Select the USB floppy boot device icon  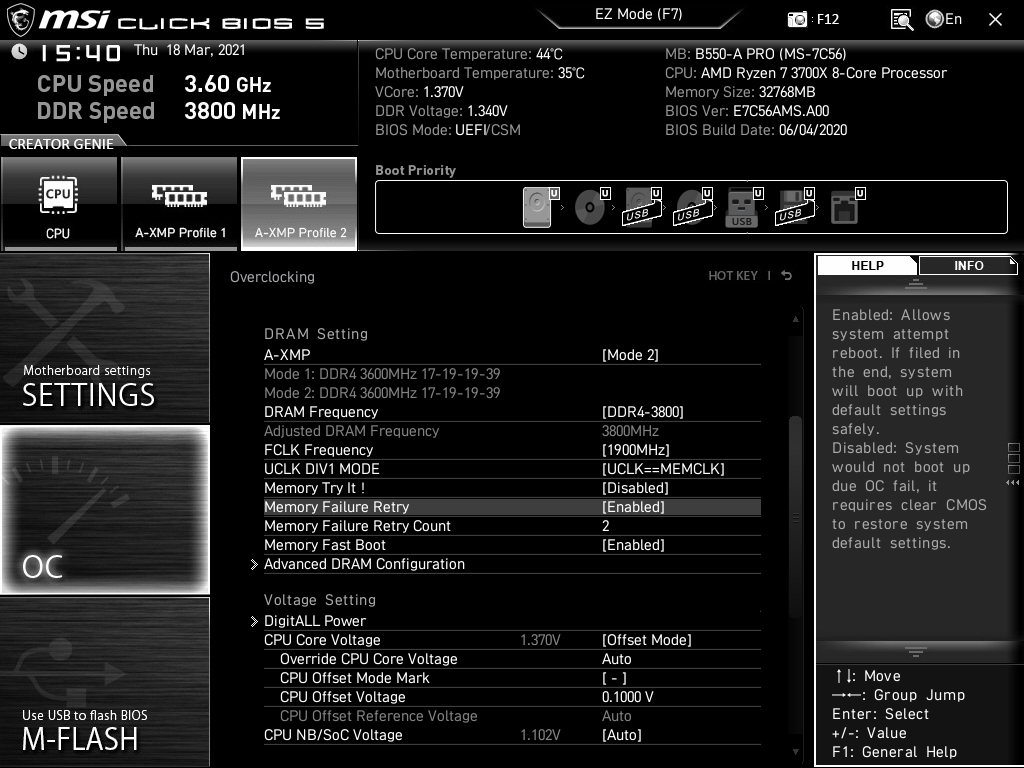tap(795, 207)
